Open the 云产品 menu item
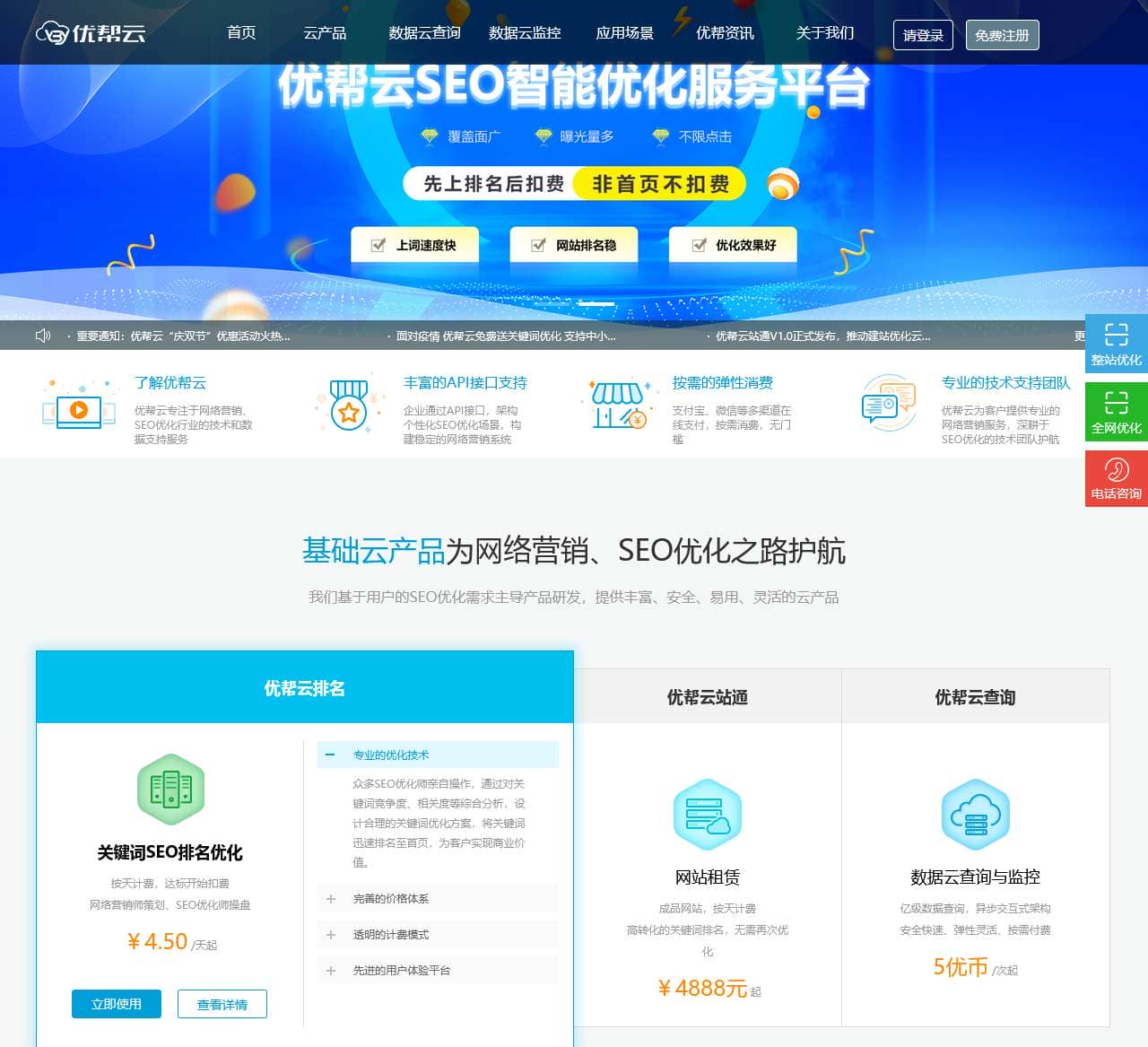The image size is (1148, 1047). pyautogui.click(x=325, y=32)
